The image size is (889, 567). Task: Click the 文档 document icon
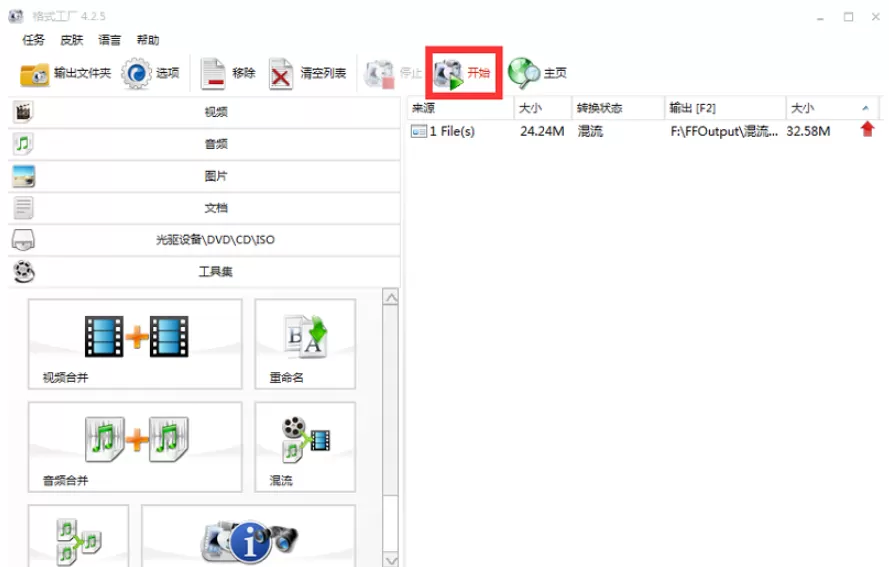coord(23,208)
